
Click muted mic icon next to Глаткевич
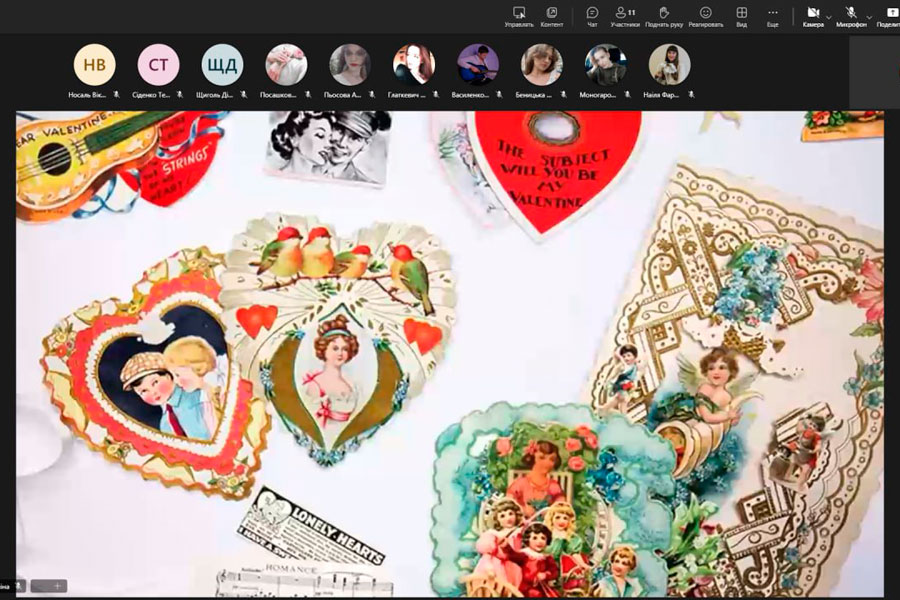pyautogui.click(x=436, y=94)
